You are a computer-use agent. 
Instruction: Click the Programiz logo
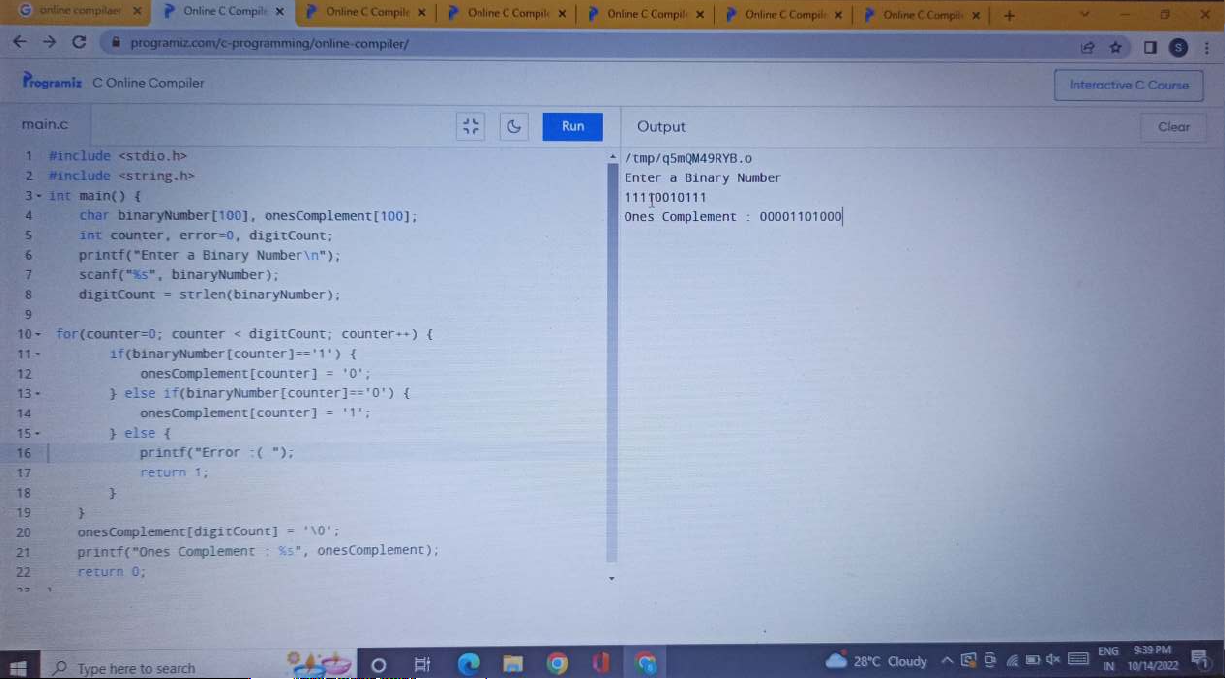[52, 83]
